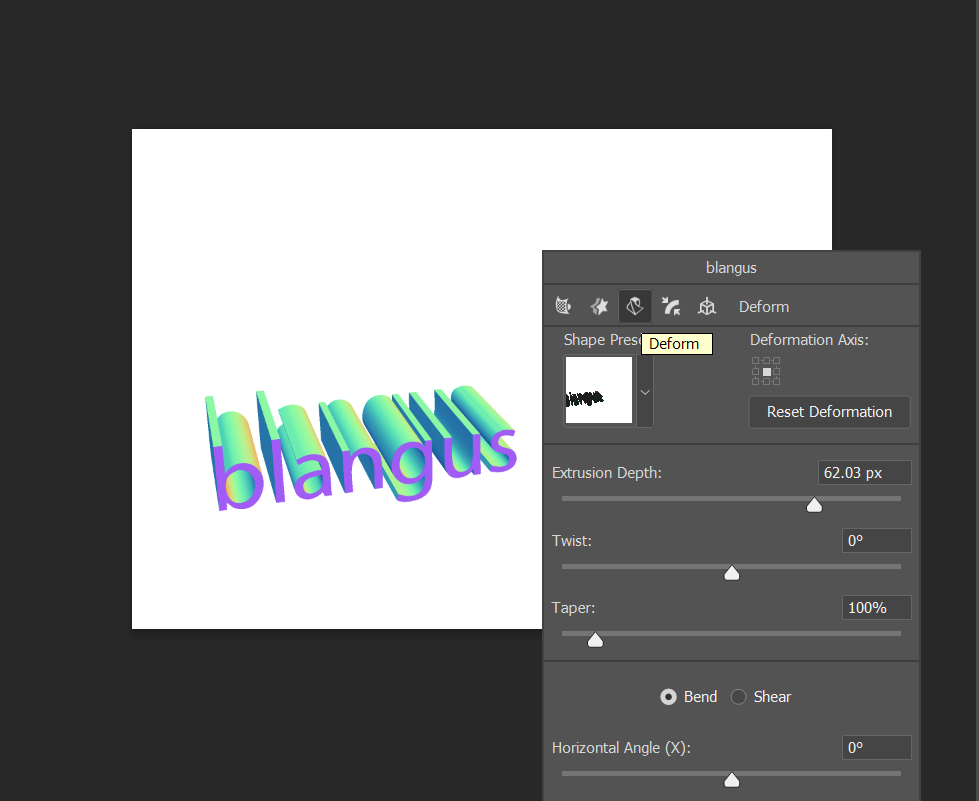This screenshot has width=979, height=801.
Task: Click the Extrusion Depth slider handle
Action: coord(814,505)
